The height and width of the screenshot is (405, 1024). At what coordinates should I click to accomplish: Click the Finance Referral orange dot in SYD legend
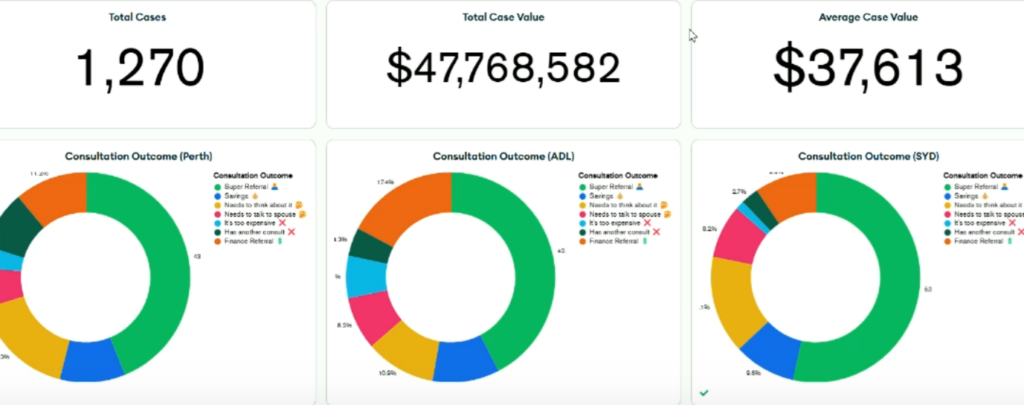(948, 241)
